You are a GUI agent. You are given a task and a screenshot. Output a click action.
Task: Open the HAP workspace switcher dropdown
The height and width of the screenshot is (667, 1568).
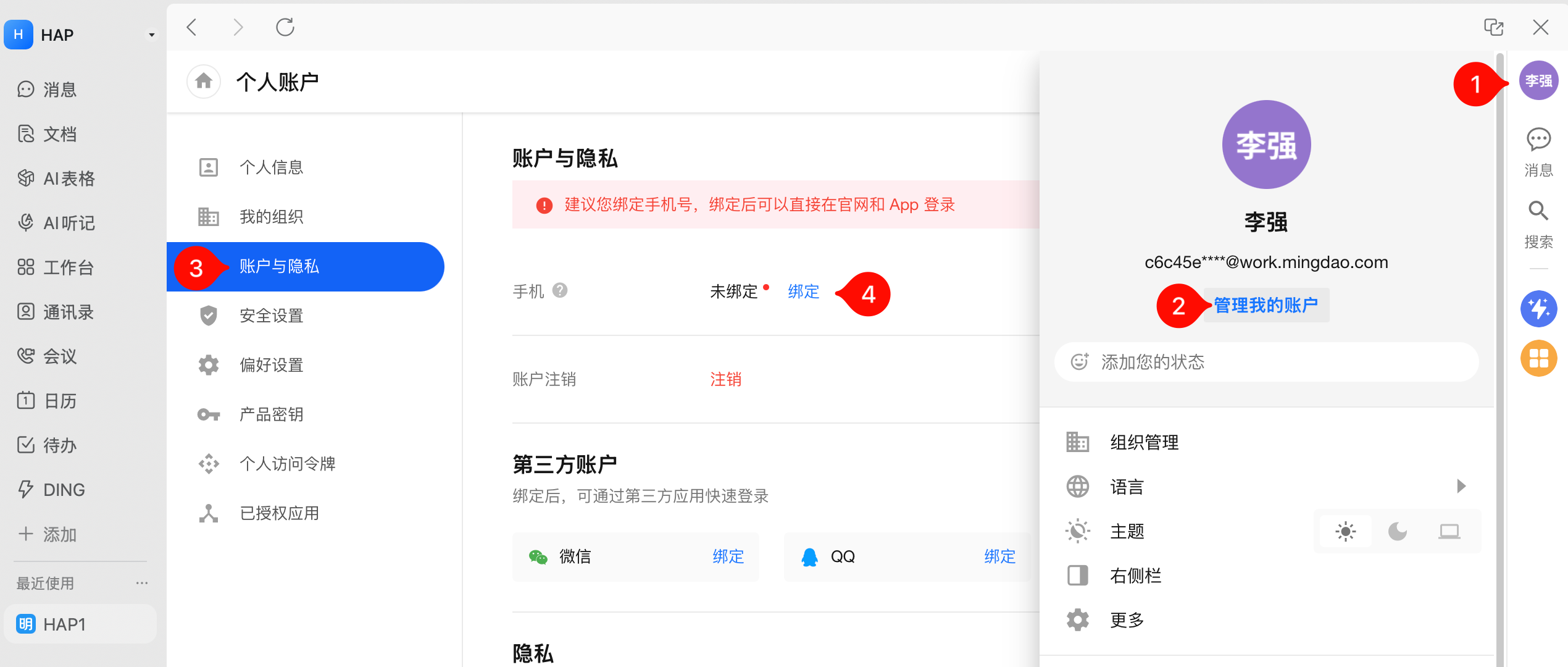(x=151, y=35)
